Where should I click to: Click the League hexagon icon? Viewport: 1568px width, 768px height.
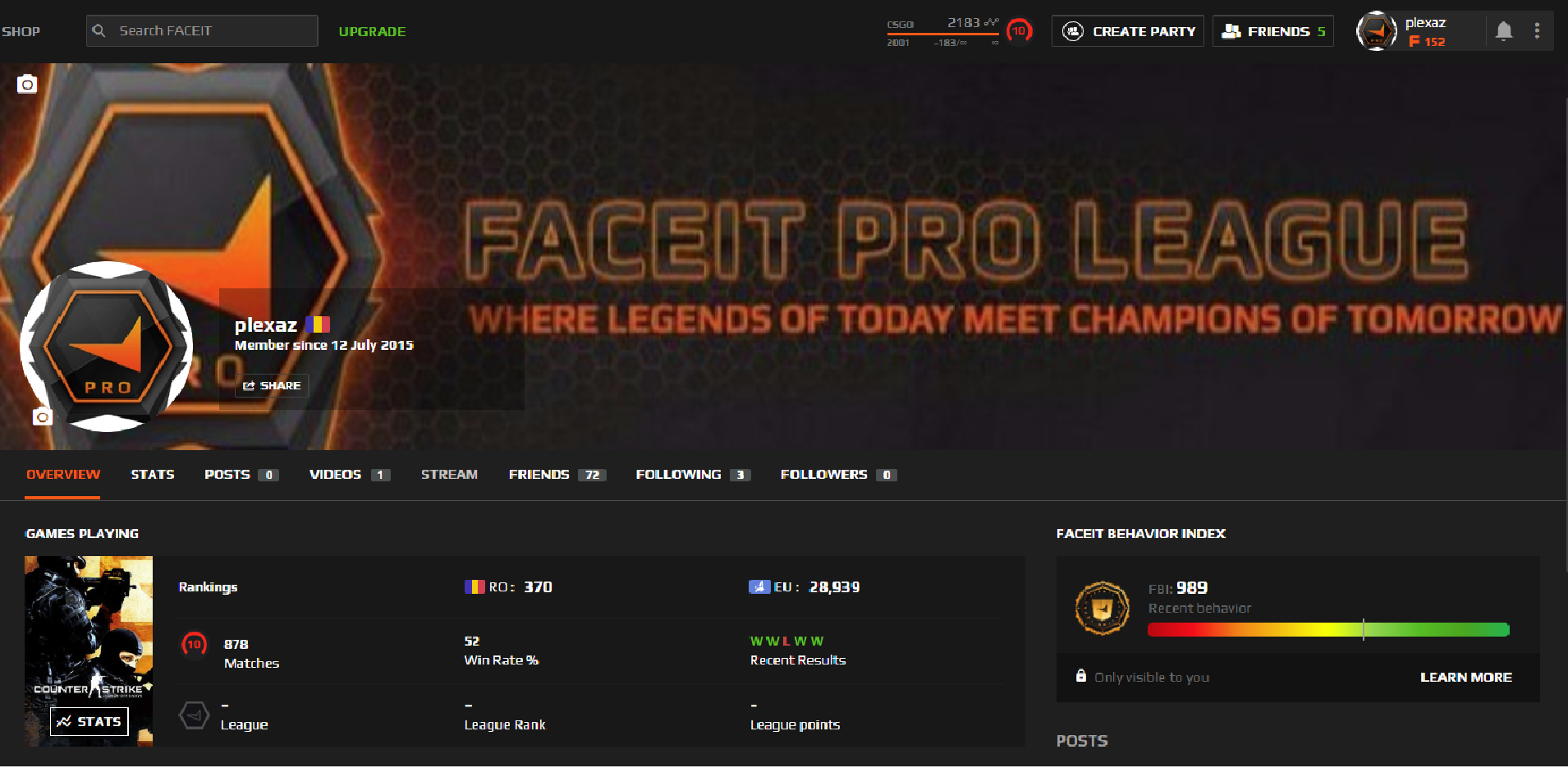(x=194, y=715)
